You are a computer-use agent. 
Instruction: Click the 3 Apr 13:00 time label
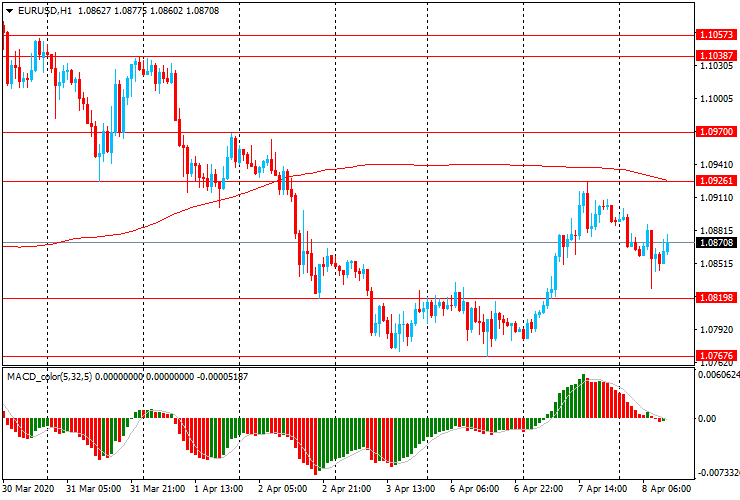[410, 489]
